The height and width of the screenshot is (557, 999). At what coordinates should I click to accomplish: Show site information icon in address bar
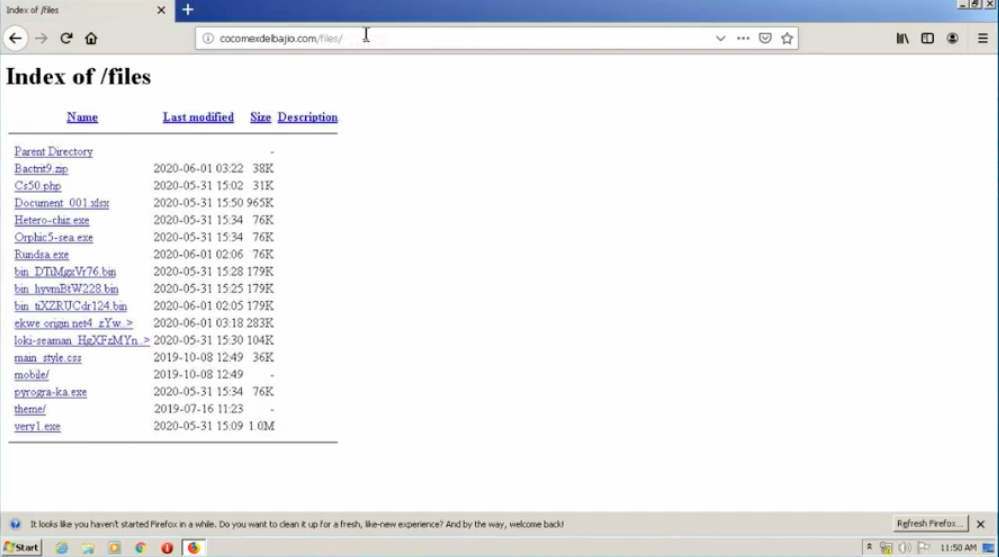pyautogui.click(x=208, y=38)
